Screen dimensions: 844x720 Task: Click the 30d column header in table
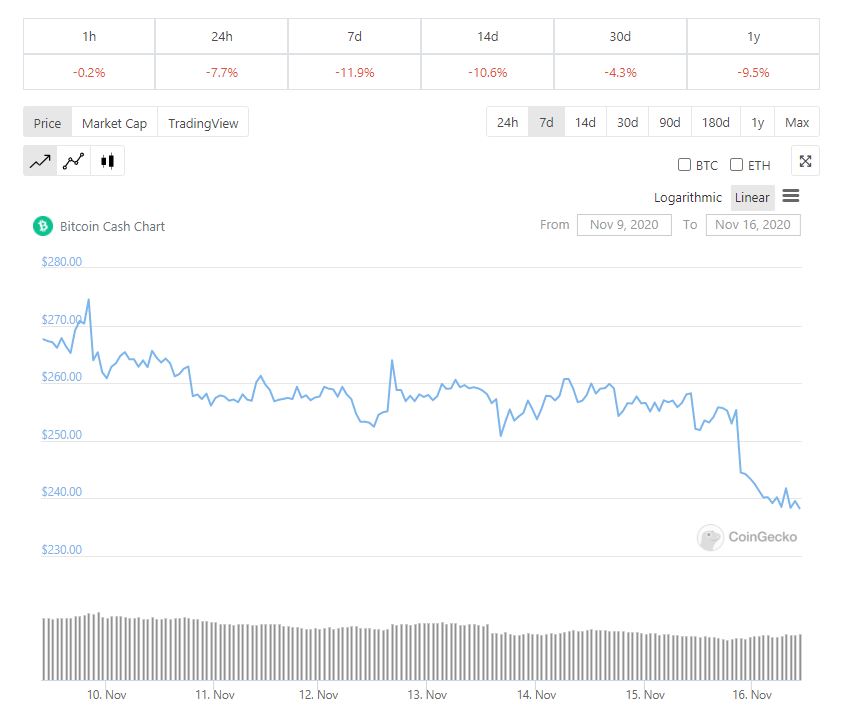tap(620, 36)
